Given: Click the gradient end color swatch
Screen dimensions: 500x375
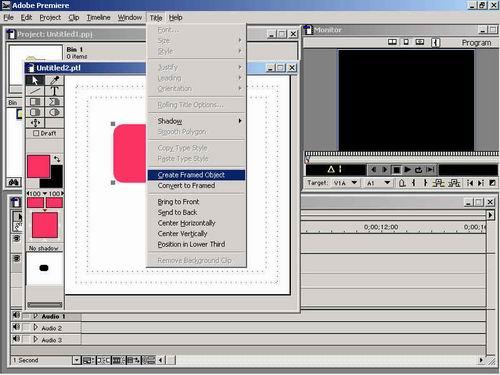Looking at the screenshot, I should pyautogui.click(x=55, y=202).
